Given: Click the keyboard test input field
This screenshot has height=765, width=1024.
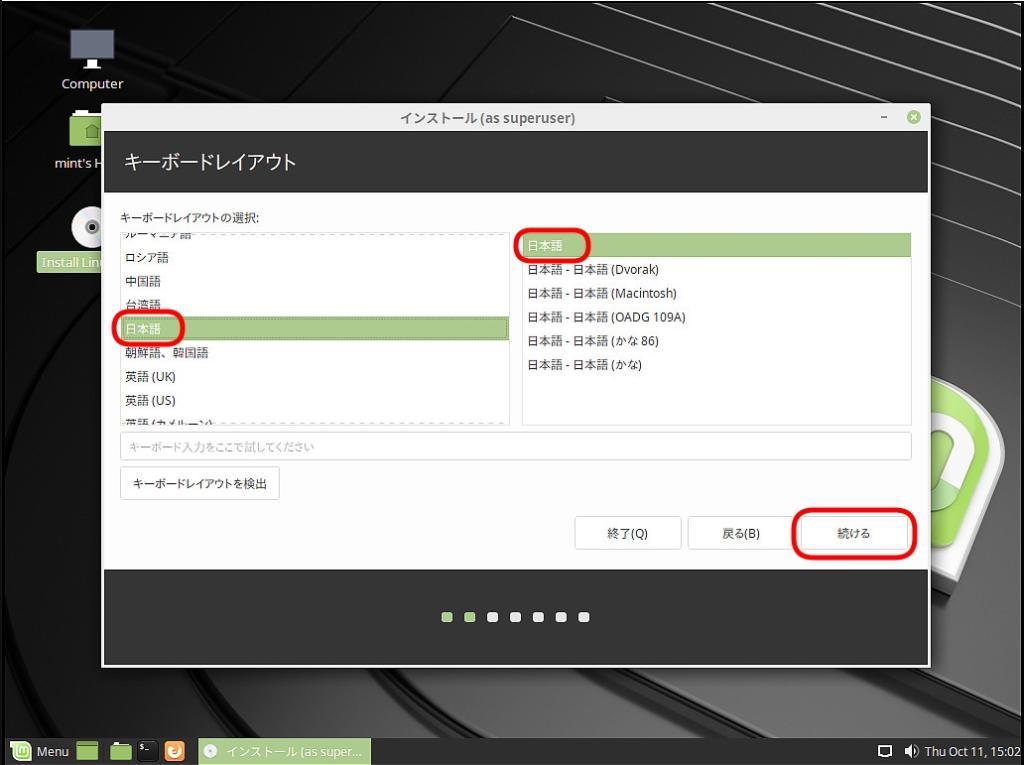Looking at the screenshot, I should tap(515, 446).
